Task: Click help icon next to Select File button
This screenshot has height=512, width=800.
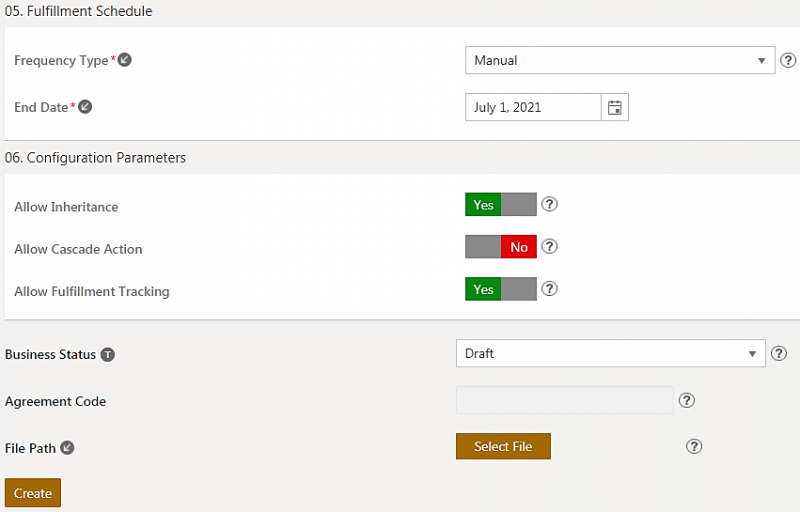Action: coord(695,446)
